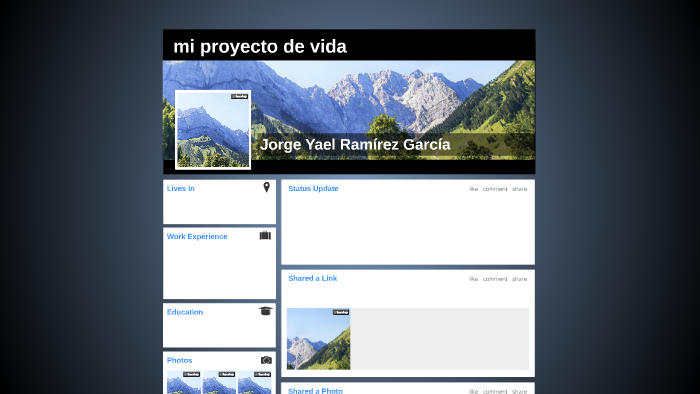
Task: Click the Status Update heading
Action: pos(313,188)
